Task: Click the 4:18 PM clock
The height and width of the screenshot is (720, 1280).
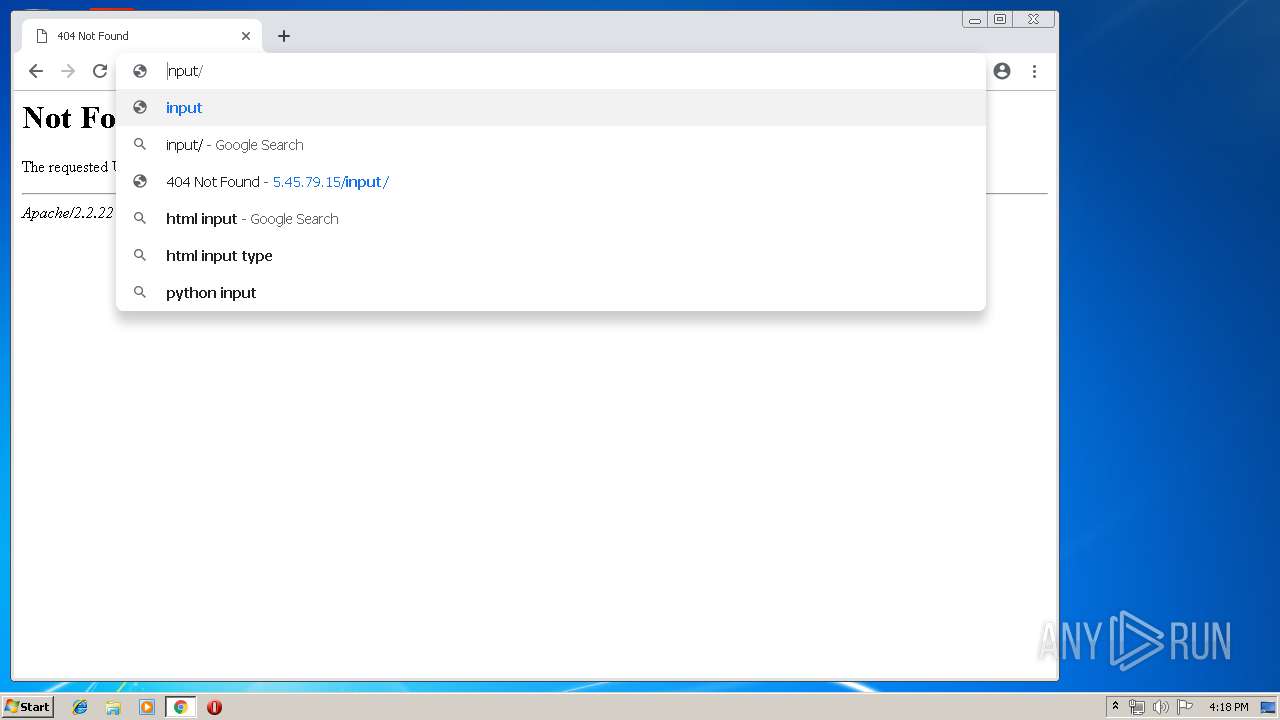Action: pos(1228,707)
